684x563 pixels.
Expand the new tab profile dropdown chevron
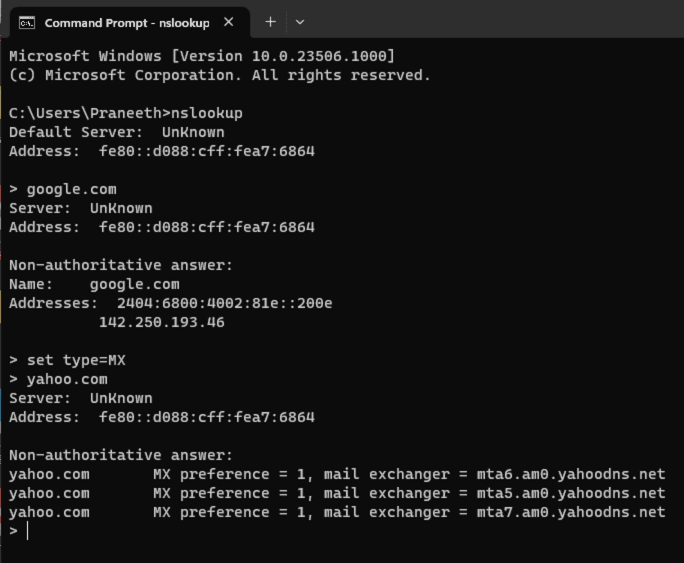tap(300, 21)
